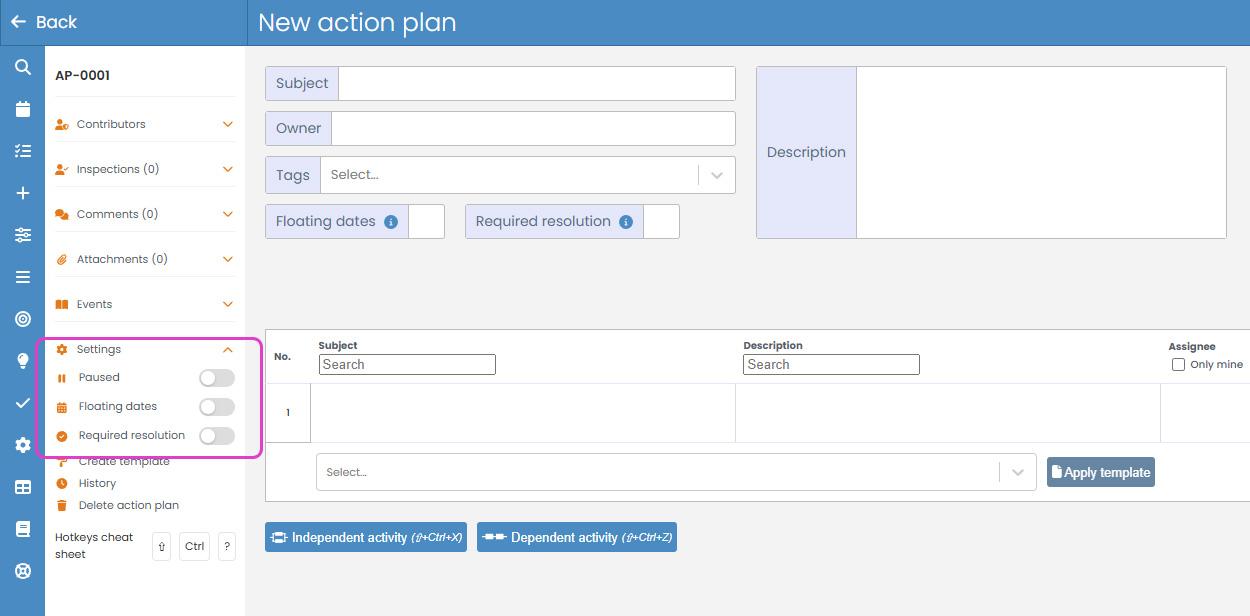
Task: Click the shift arrow hotkey button
Action: point(162,546)
